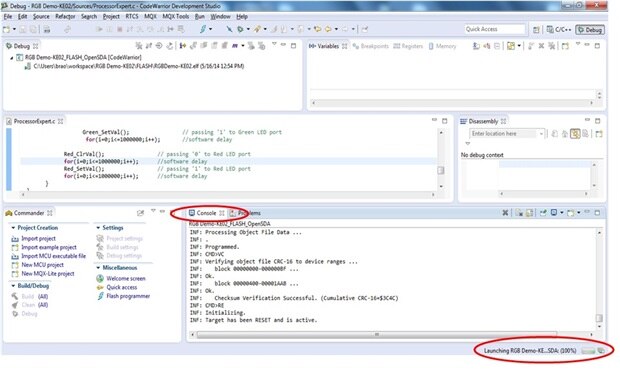Click the Welcome screen globe icon
The height and width of the screenshot is (371, 620).
[x=100, y=278]
